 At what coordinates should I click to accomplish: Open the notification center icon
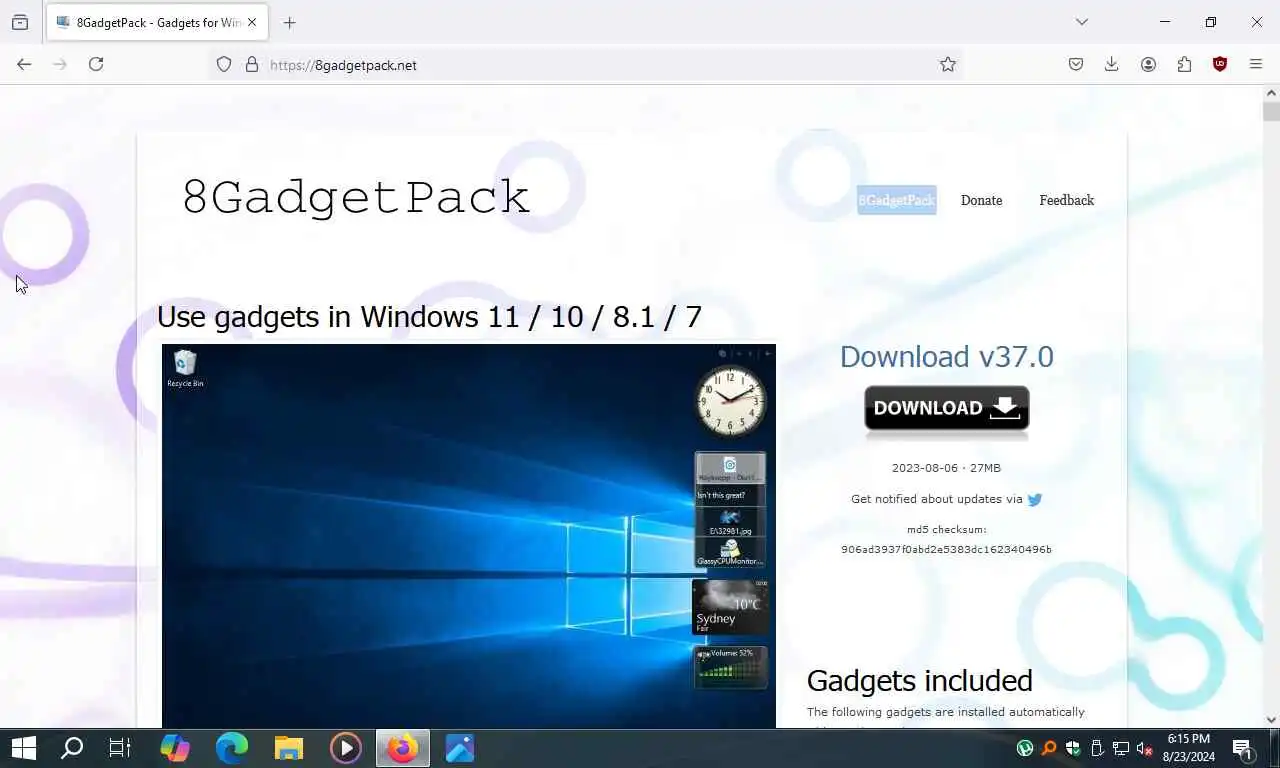(x=1243, y=748)
